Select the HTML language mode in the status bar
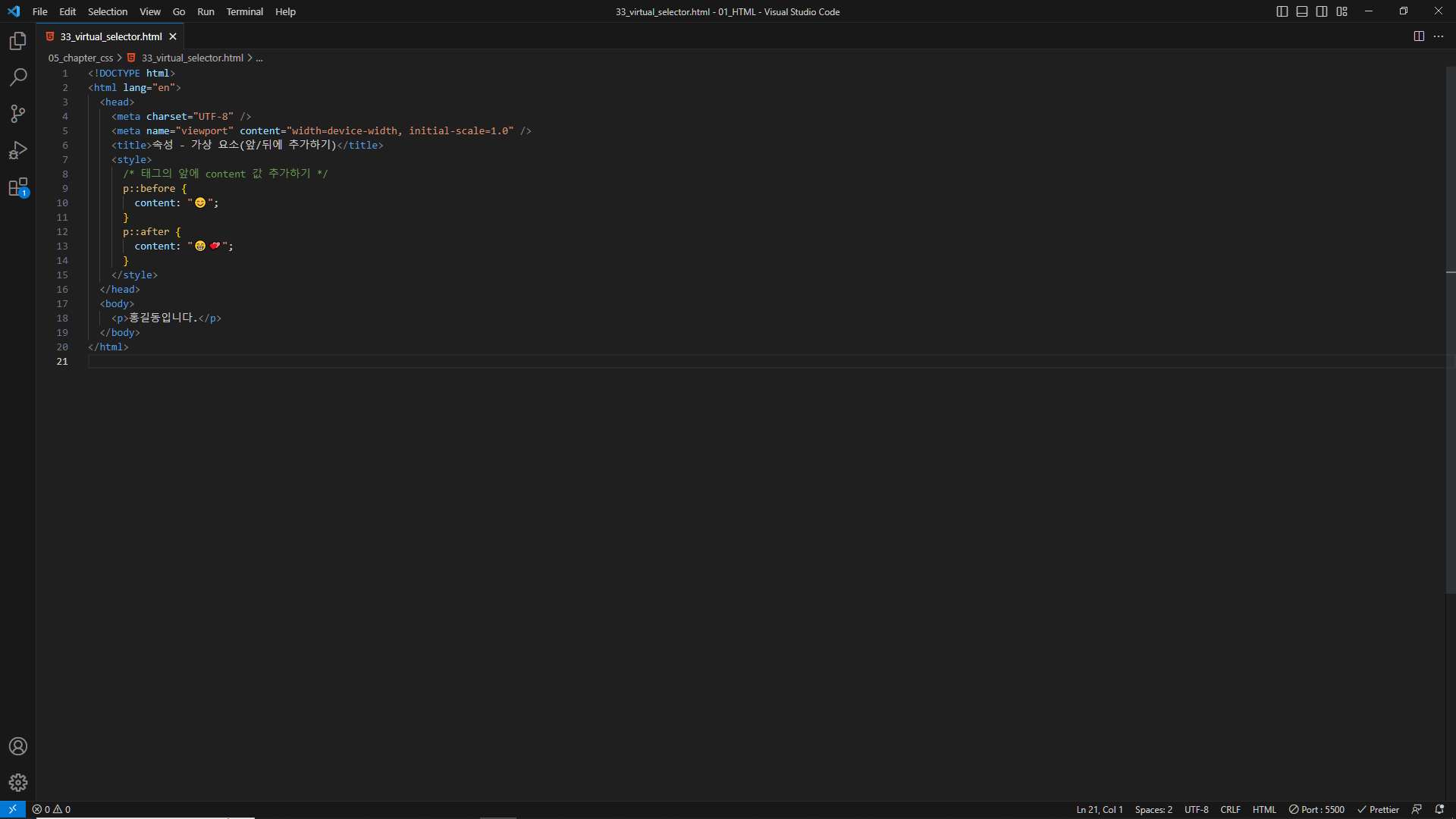Viewport: 1456px width, 819px height. (x=1264, y=809)
